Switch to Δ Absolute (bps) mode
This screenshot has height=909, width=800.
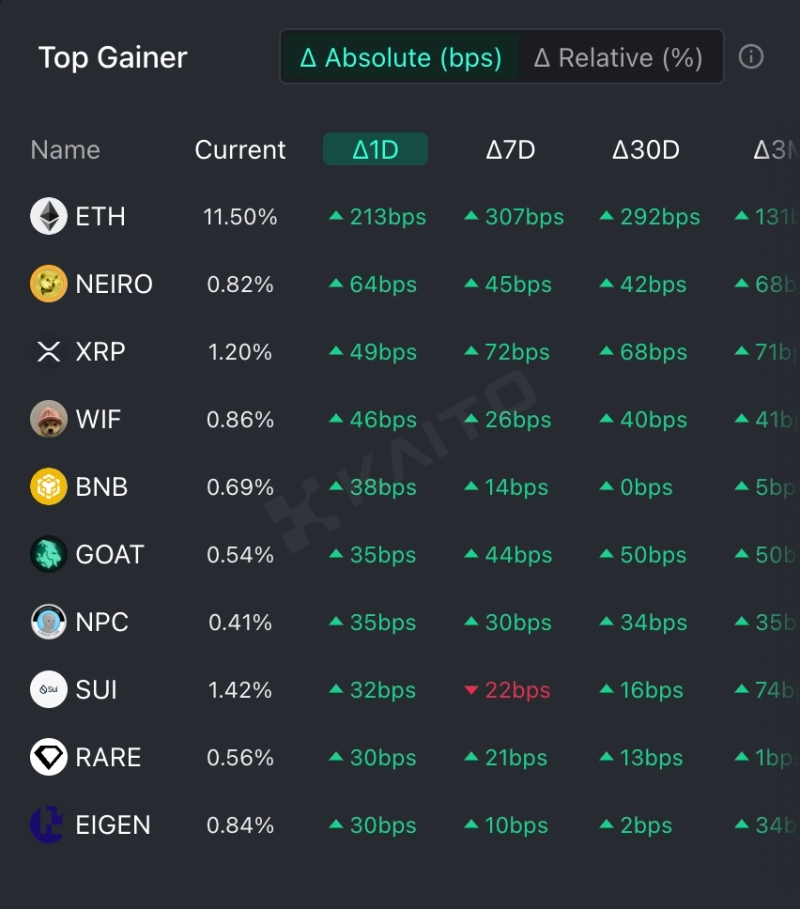[400, 57]
